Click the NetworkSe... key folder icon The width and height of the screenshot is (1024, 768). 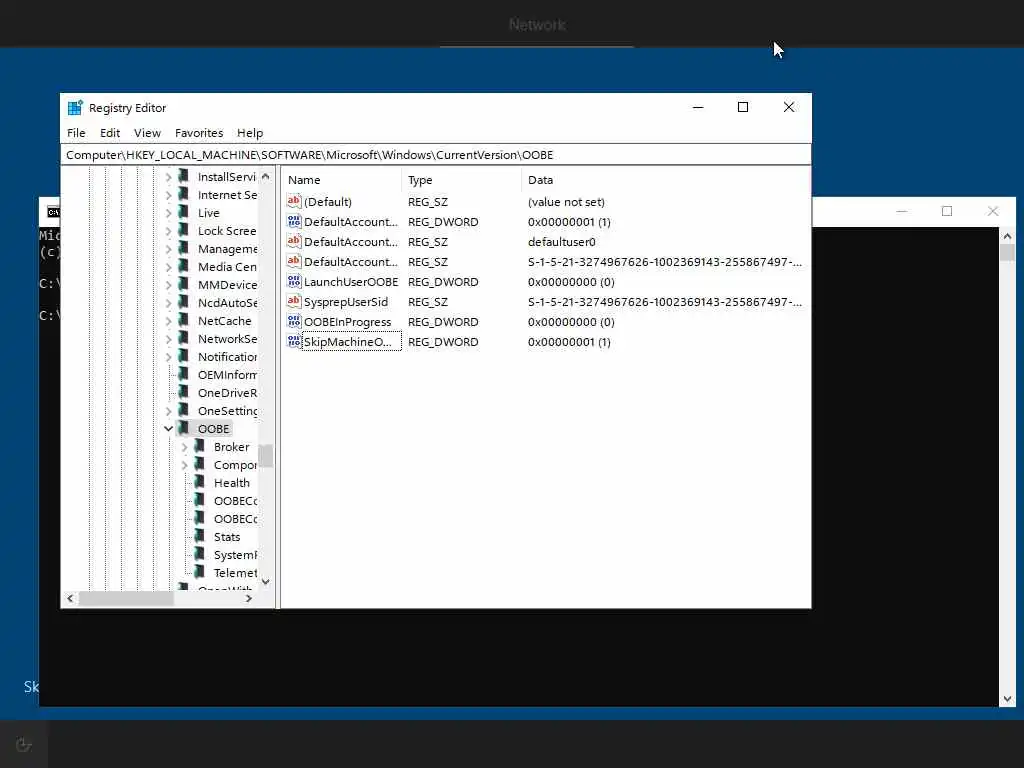(x=184, y=338)
